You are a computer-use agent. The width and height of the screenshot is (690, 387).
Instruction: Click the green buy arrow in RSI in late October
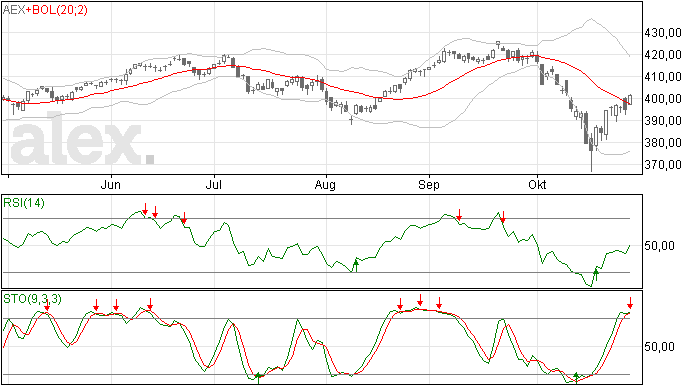596,274
